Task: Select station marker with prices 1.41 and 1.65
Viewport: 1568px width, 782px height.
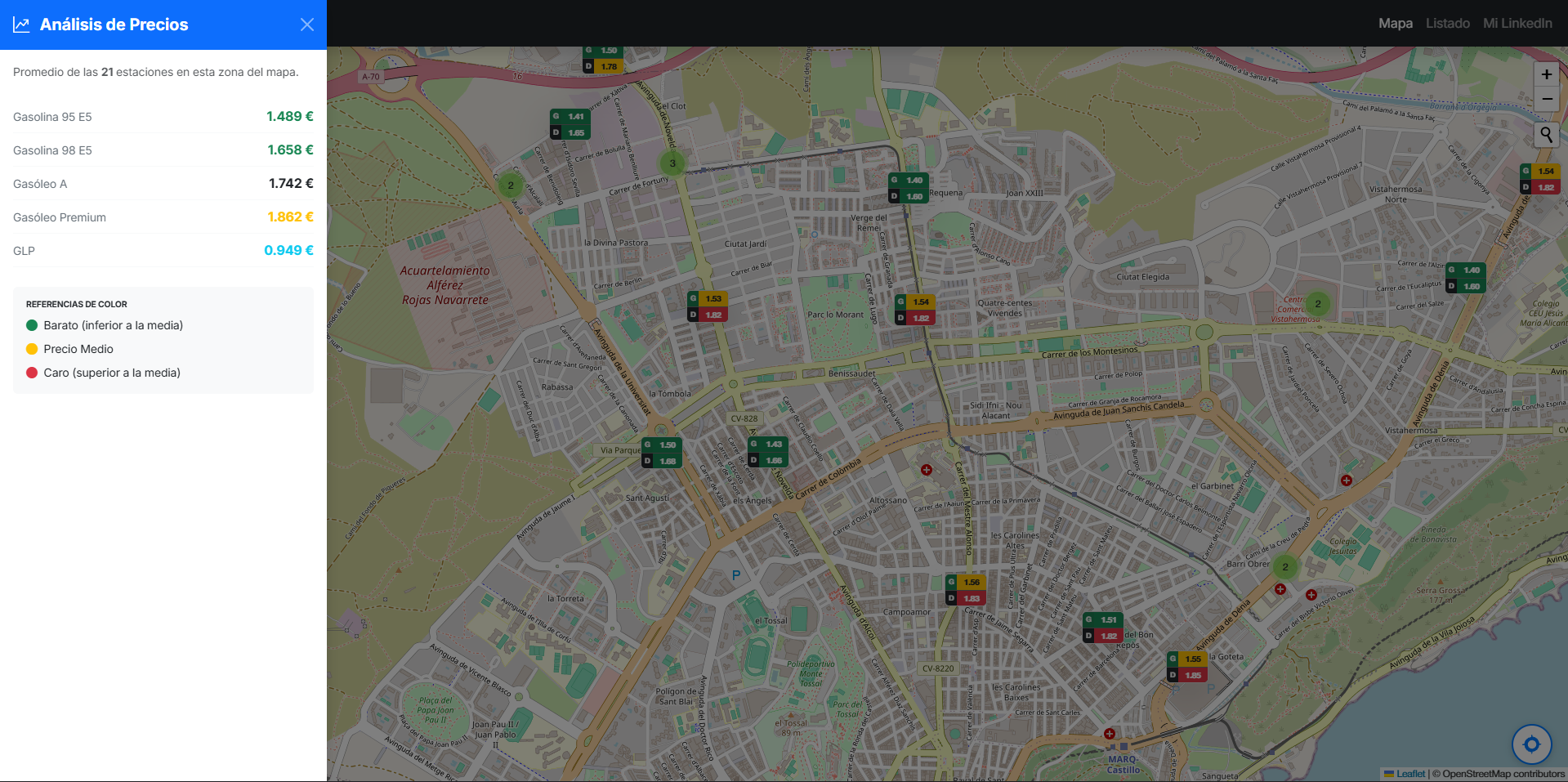Action: click(570, 124)
